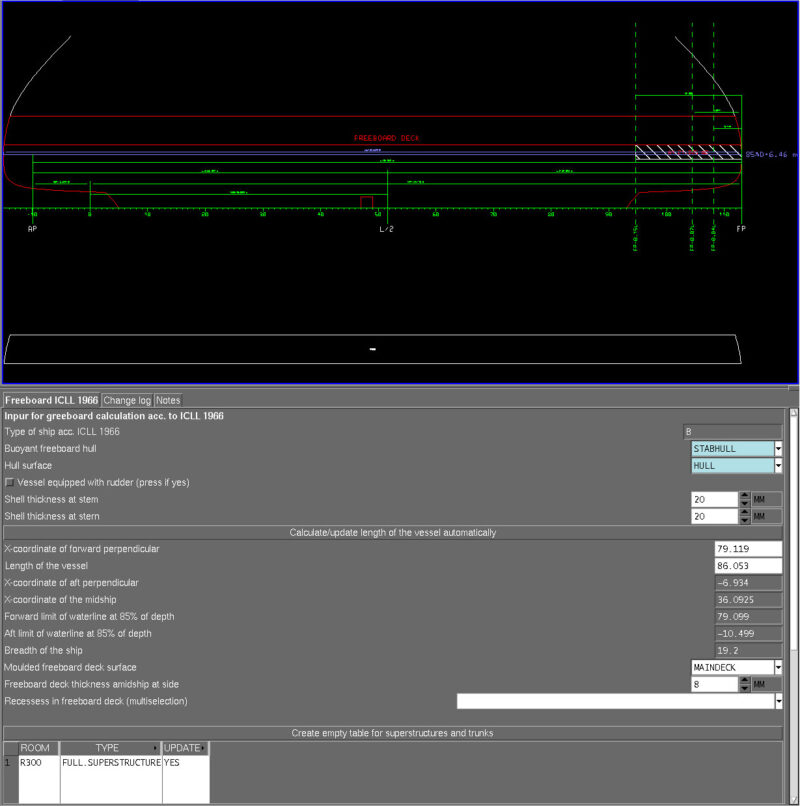The image size is (800, 806).
Task: Open the HULL surface dropdown
Action: [778, 466]
